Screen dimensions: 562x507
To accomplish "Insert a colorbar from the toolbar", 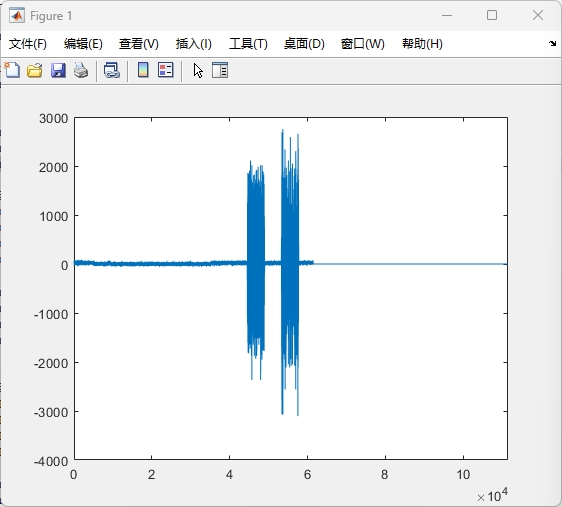I will coord(143,70).
